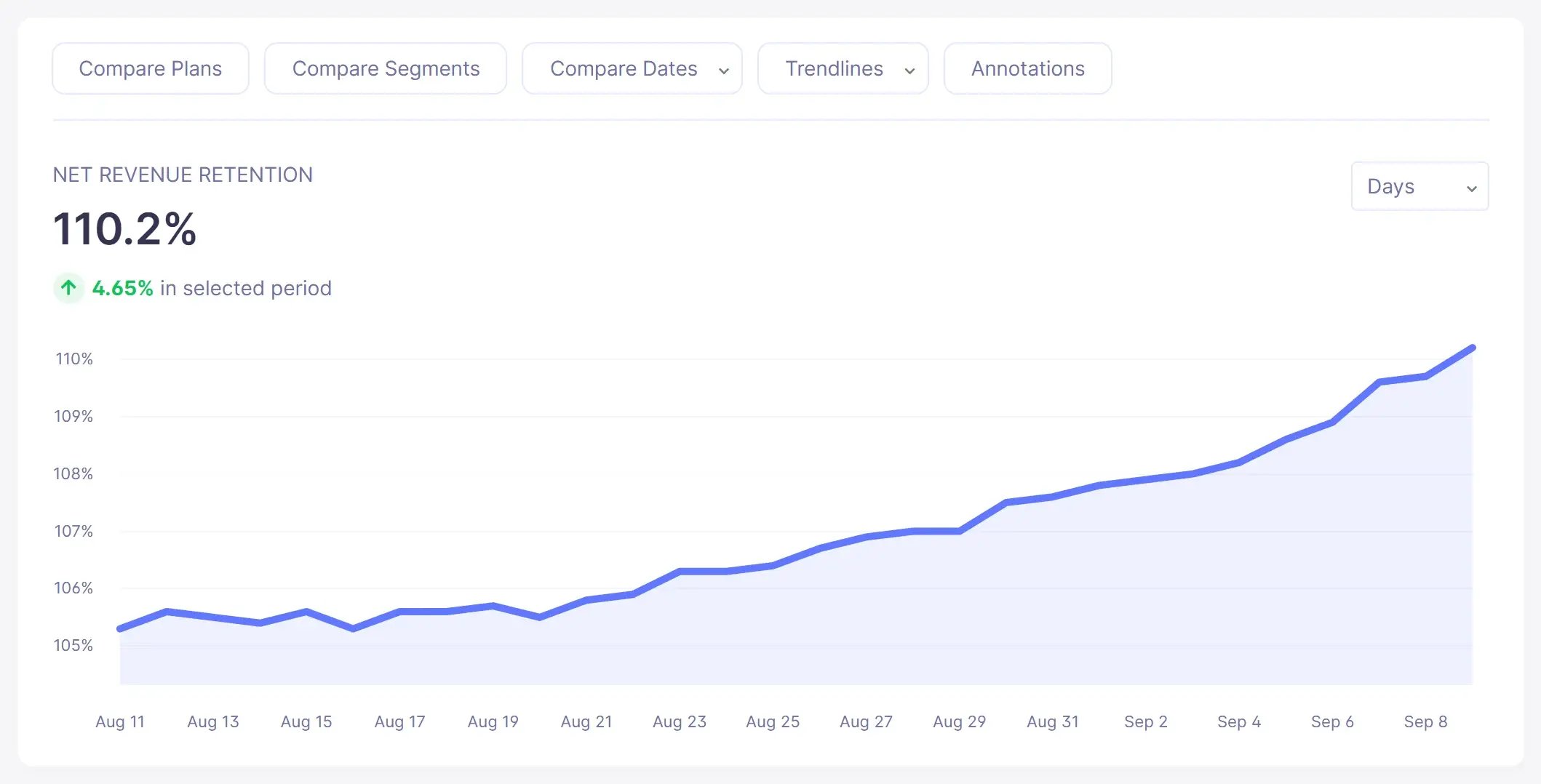Click the green up-arrow growth icon
1541x784 pixels.
click(x=69, y=288)
